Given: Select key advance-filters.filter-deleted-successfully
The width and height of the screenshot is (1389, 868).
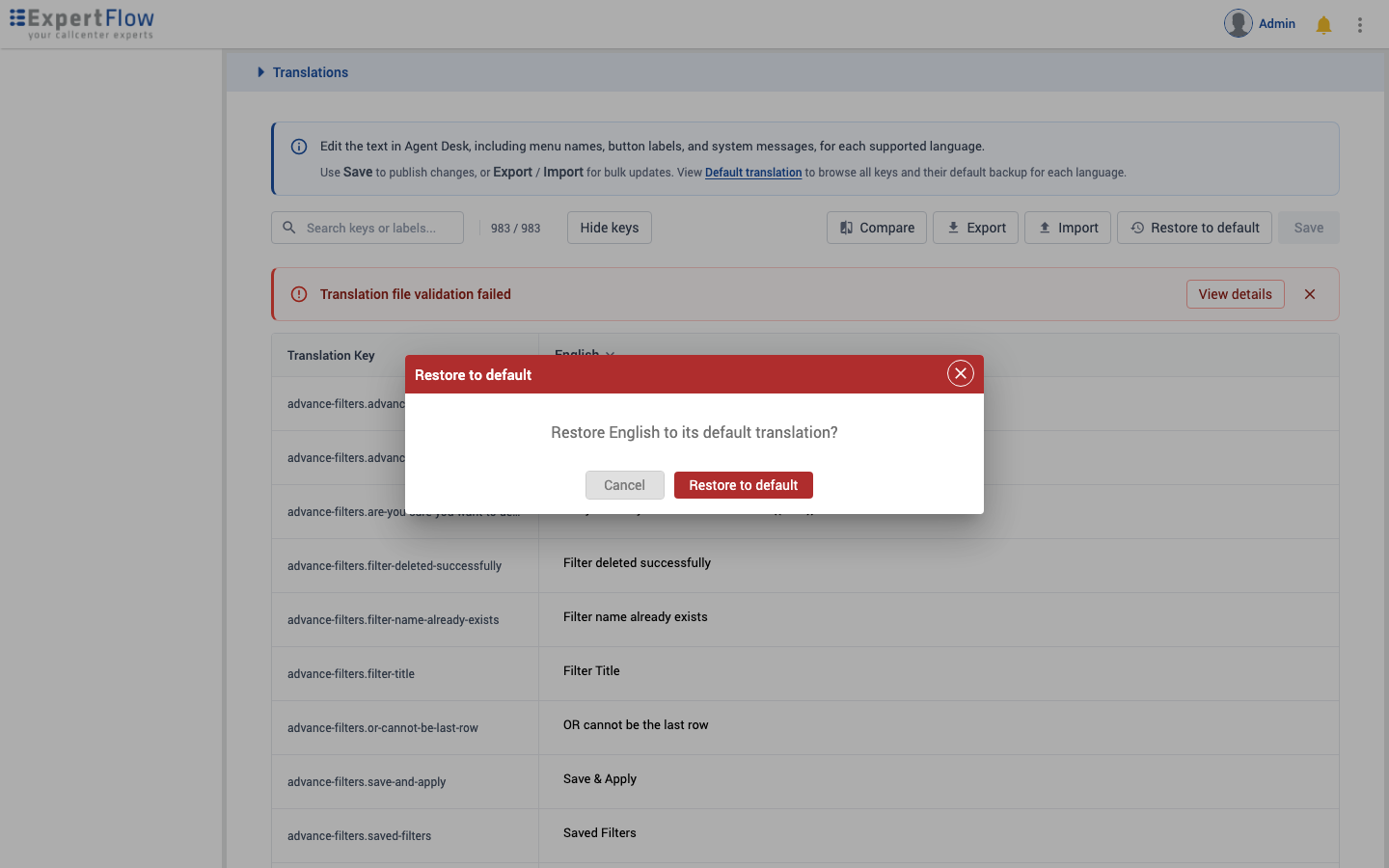Looking at the screenshot, I should click(x=395, y=566).
